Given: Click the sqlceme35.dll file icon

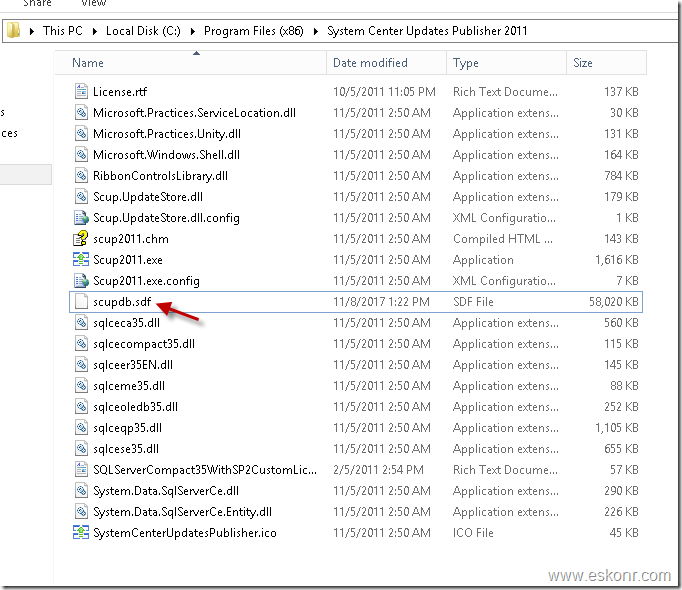Looking at the screenshot, I should pyautogui.click(x=81, y=386).
